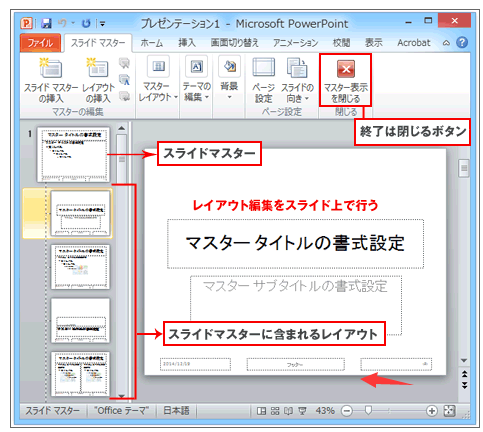Start Slide Show view icon
The image size is (483, 432).
point(302,411)
